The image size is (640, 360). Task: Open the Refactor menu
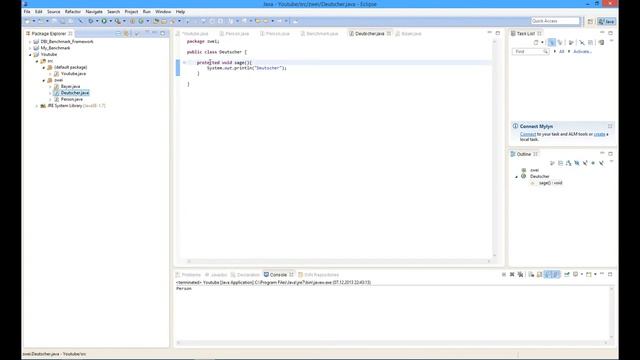pyautogui.click(x=73, y=12)
